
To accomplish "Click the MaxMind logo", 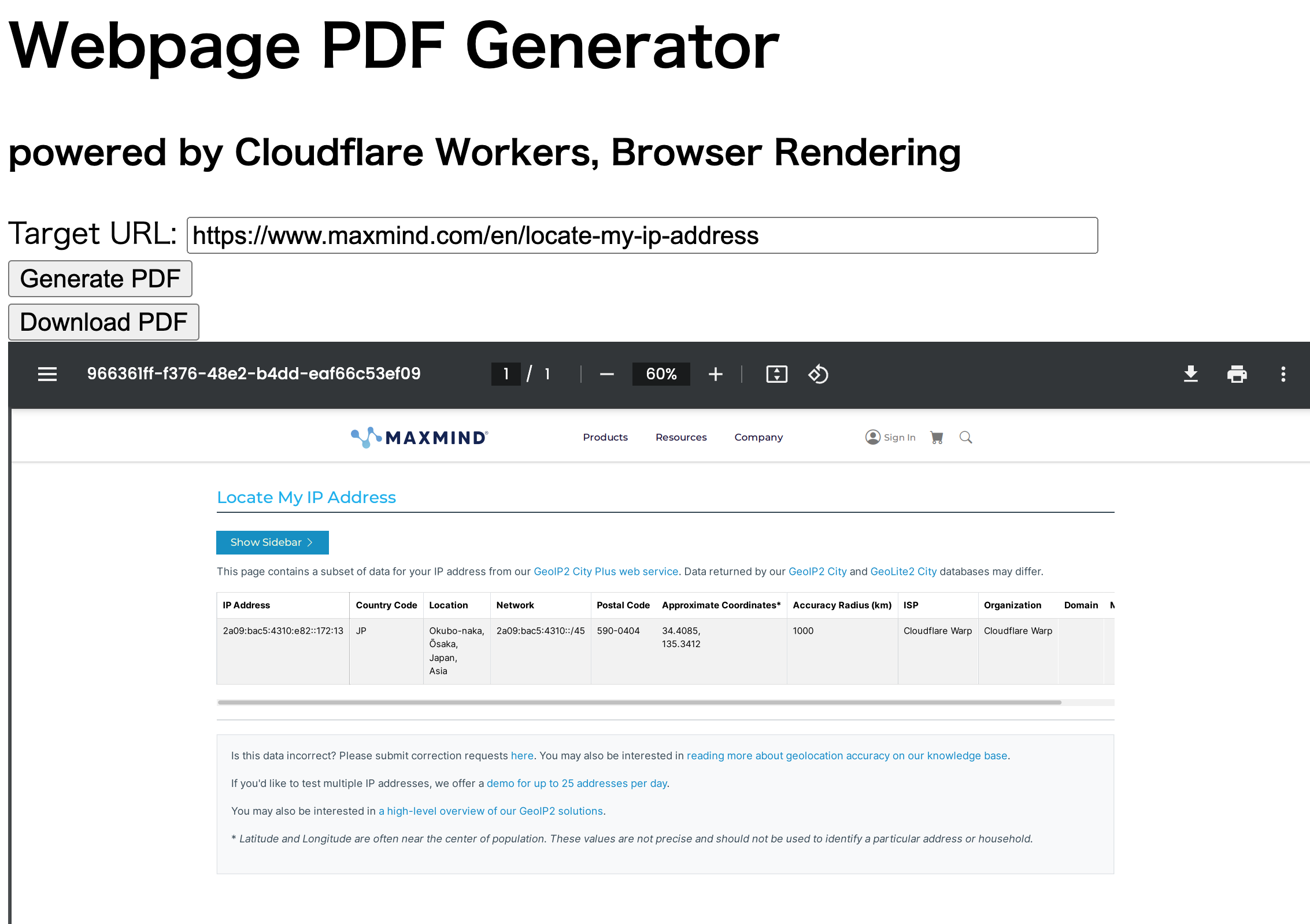I will coord(419,437).
